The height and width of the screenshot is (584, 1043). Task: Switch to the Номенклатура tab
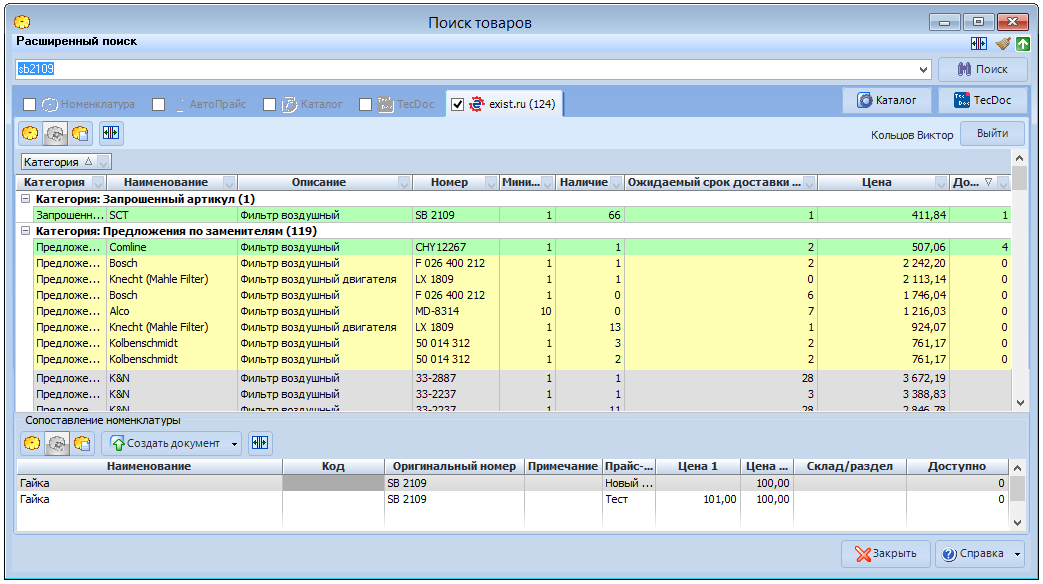[98, 104]
